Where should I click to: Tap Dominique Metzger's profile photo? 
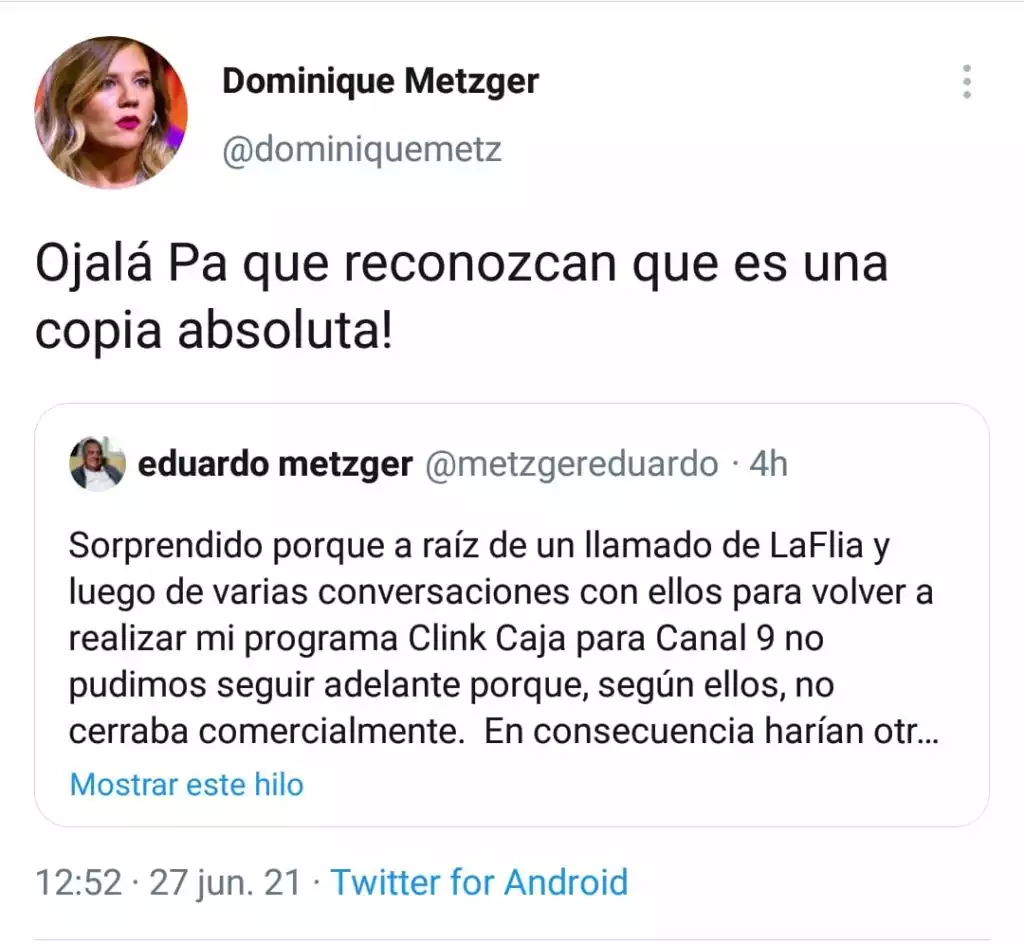point(111,112)
